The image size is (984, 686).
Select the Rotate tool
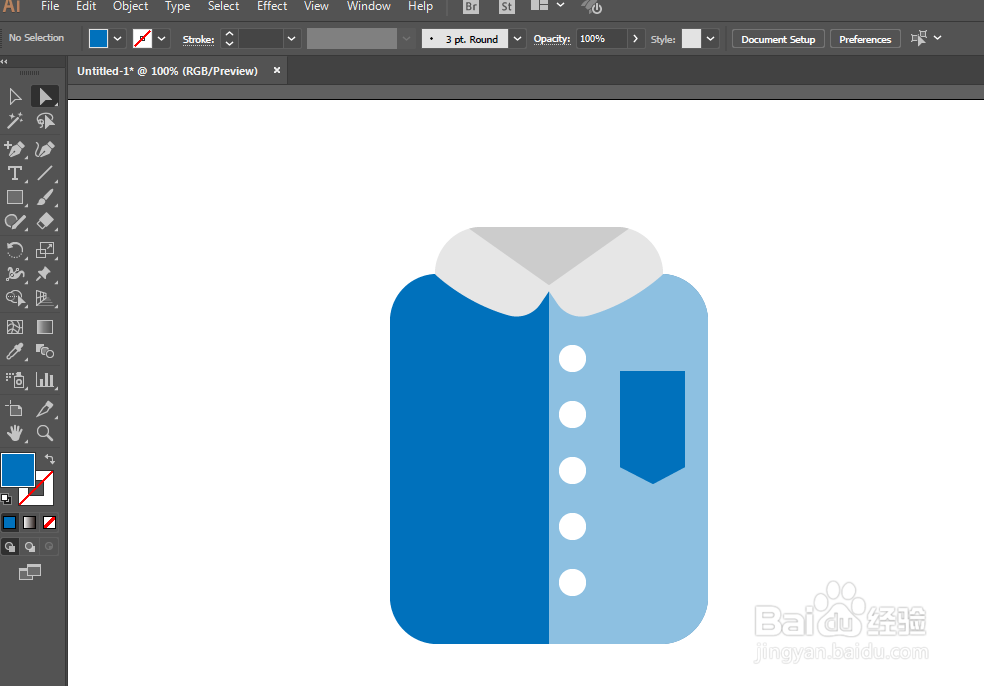point(15,250)
